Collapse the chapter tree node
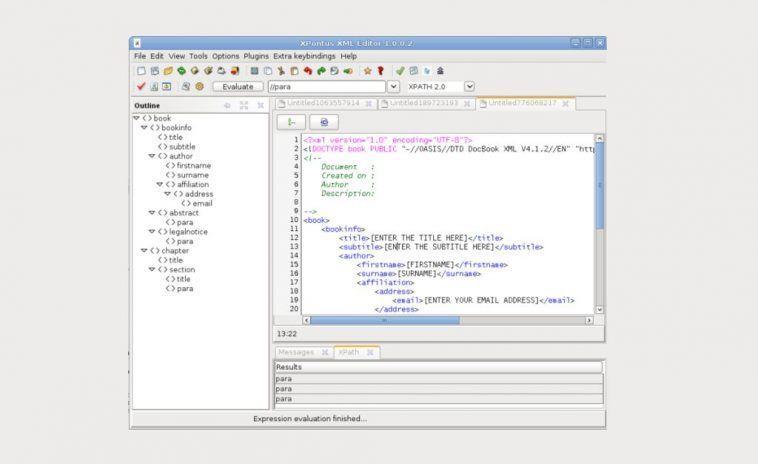 click(144, 250)
